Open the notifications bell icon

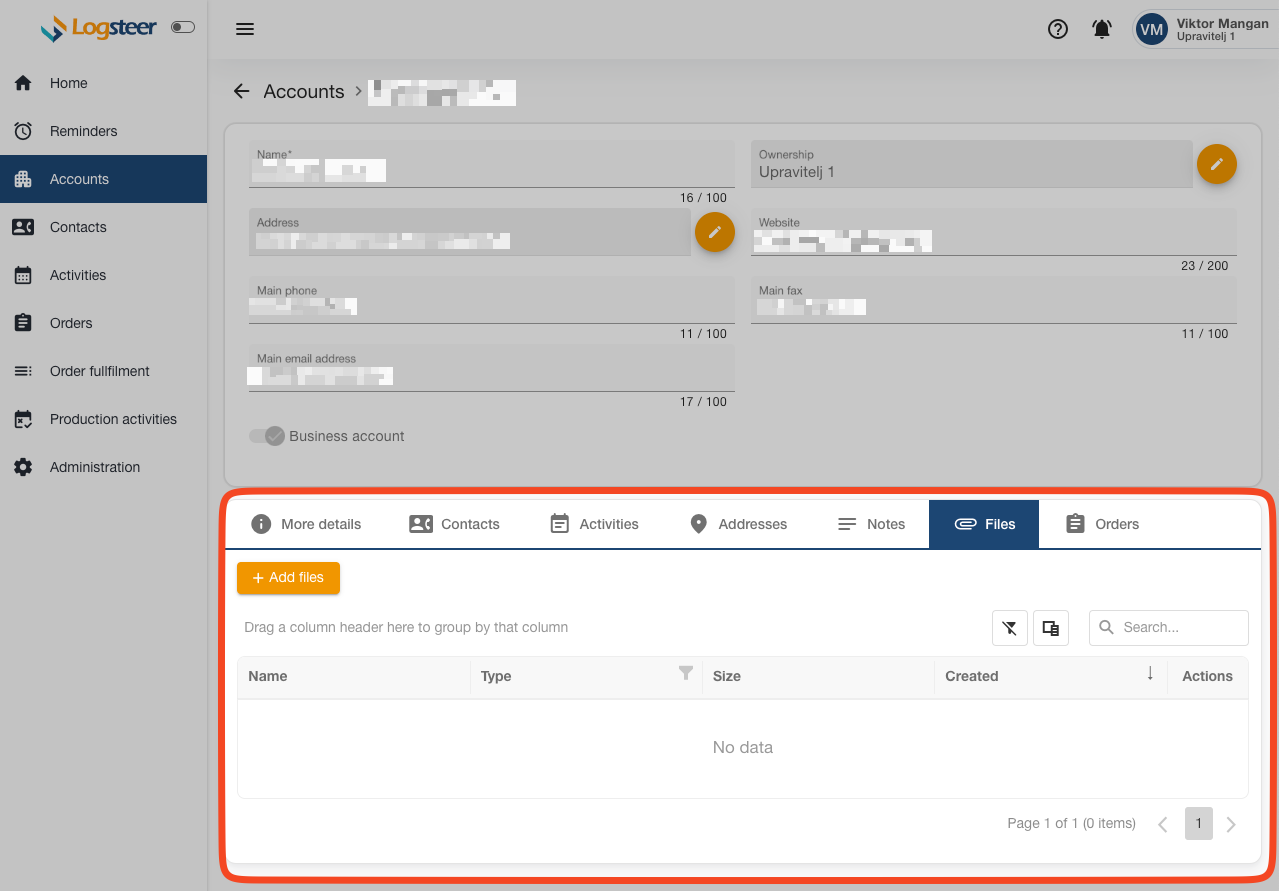[x=1101, y=29]
